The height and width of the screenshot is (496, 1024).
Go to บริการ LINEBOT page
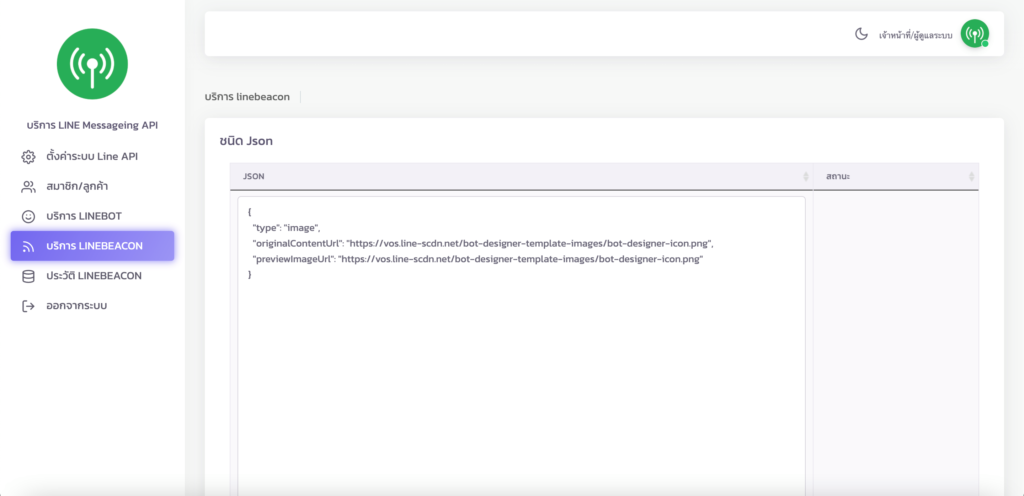pyautogui.click(x=92, y=216)
